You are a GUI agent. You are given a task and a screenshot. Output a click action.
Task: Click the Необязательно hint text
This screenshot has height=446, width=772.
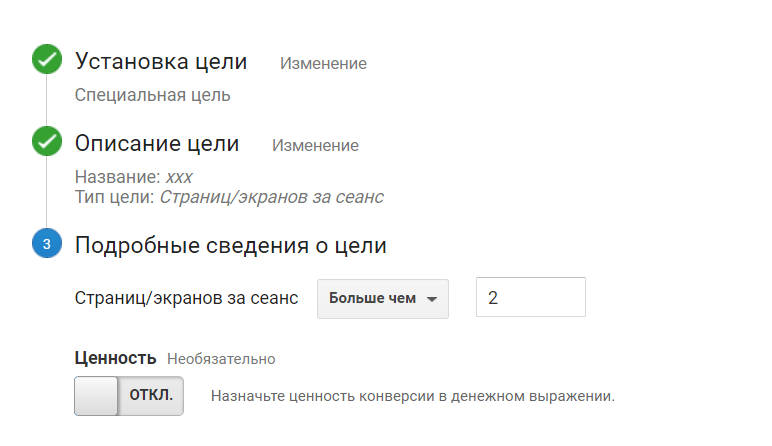click(x=221, y=359)
